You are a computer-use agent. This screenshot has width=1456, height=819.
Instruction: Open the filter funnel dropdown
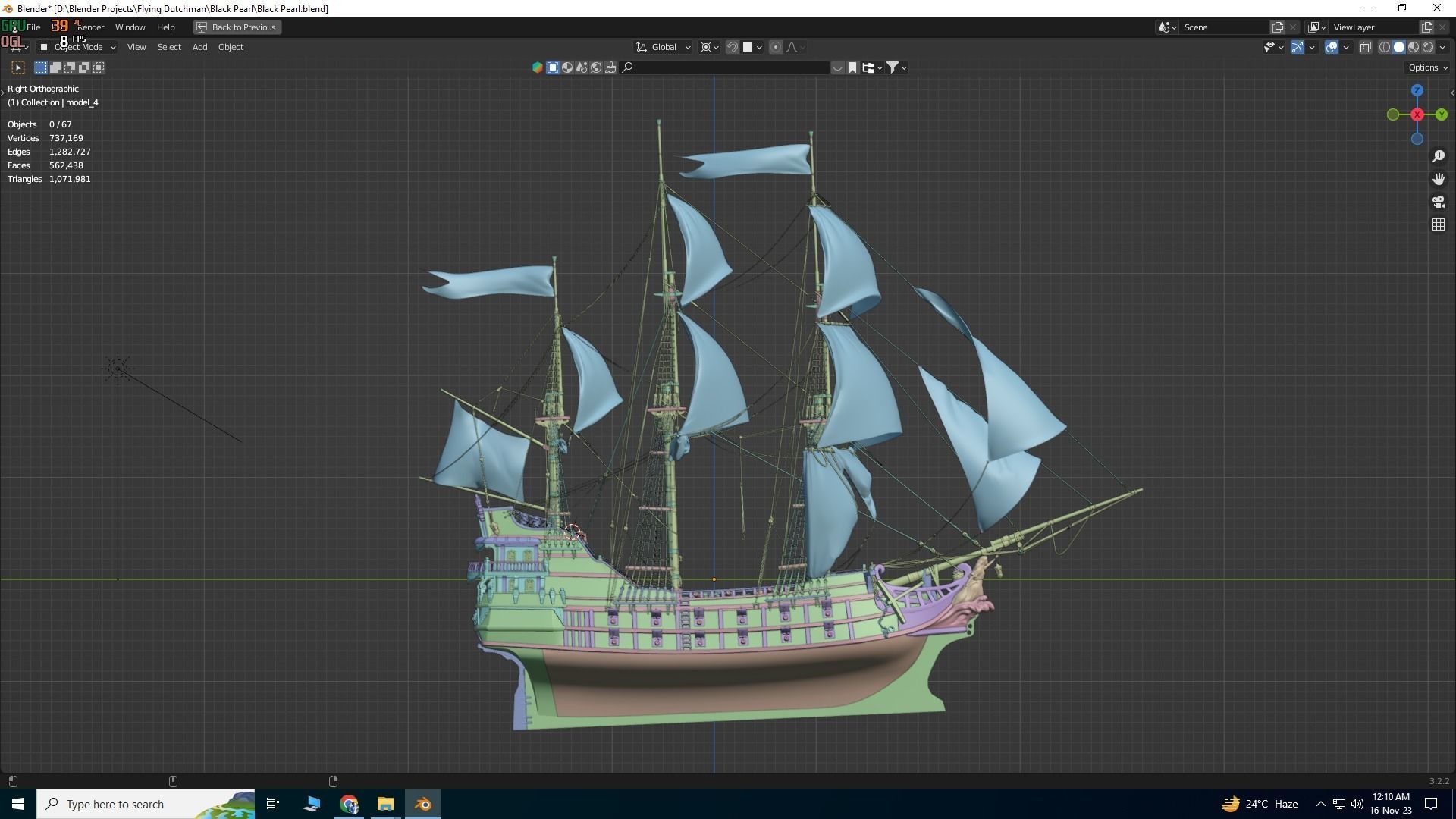[897, 67]
